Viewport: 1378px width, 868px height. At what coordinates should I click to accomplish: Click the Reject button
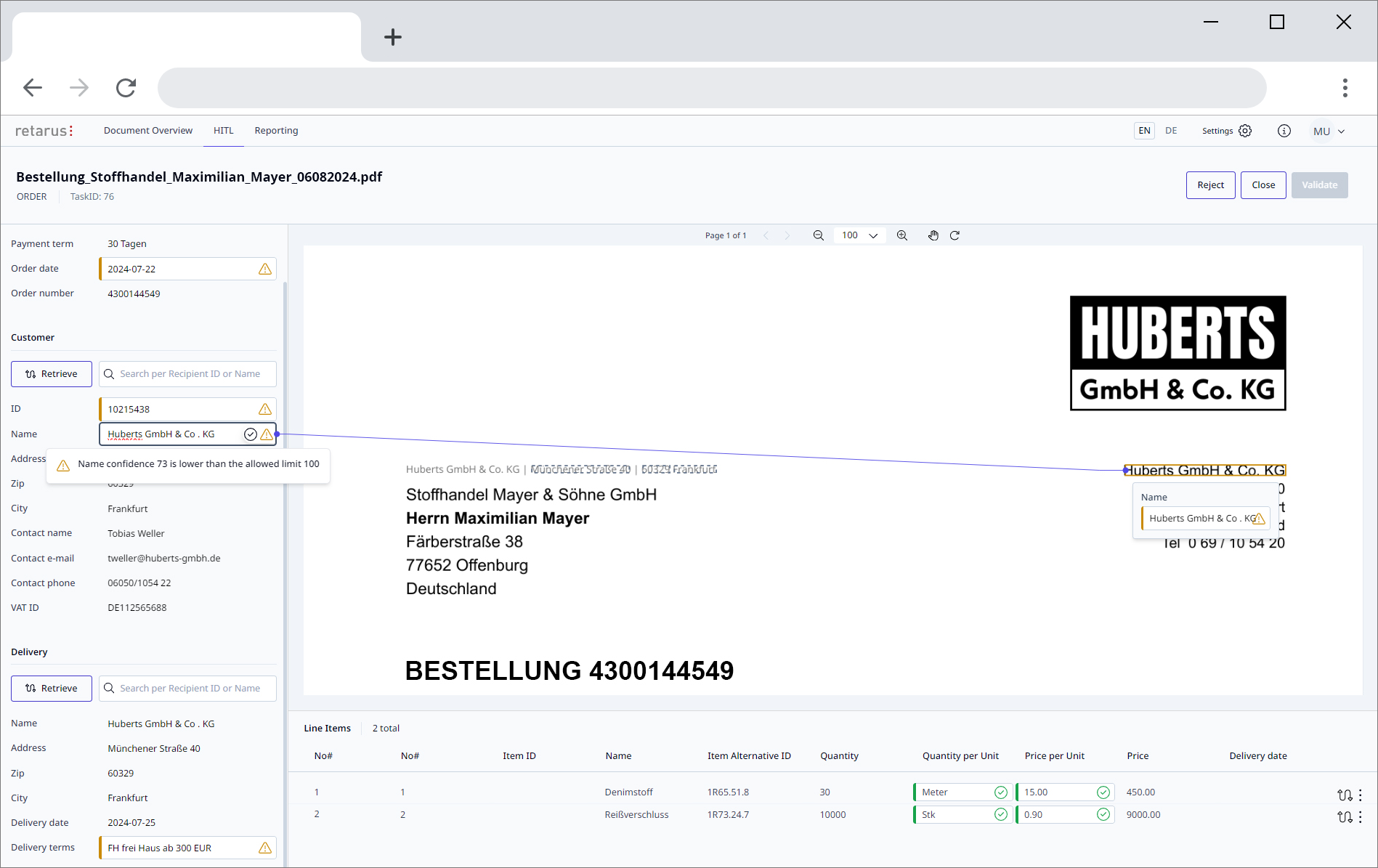coord(1211,185)
